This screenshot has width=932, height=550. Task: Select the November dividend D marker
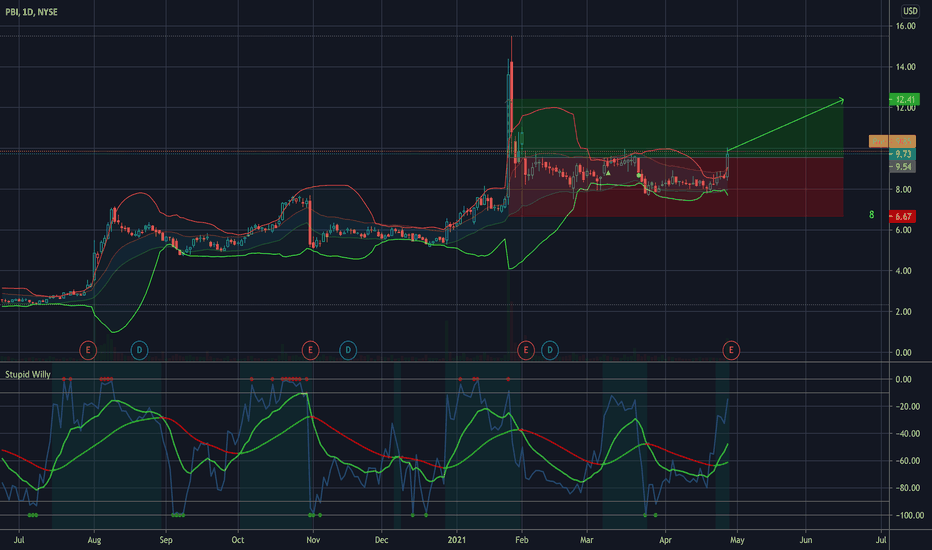point(348,350)
